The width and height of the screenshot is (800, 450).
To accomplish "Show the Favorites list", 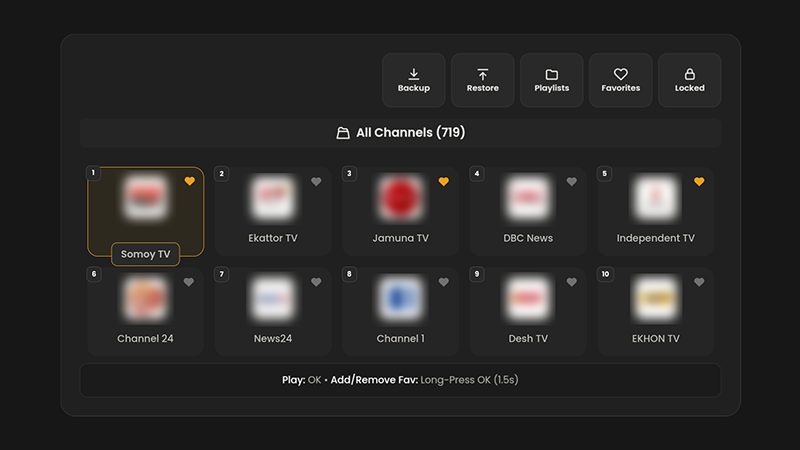I will coord(620,80).
